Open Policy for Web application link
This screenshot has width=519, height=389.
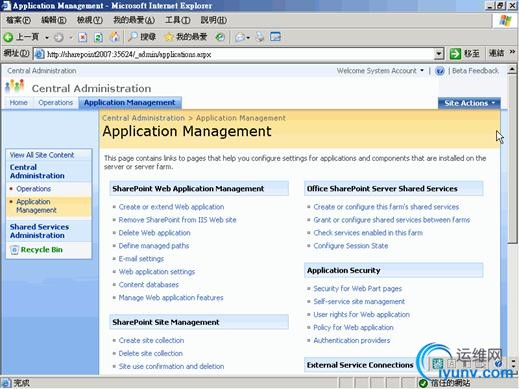pyautogui.click(x=353, y=328)
